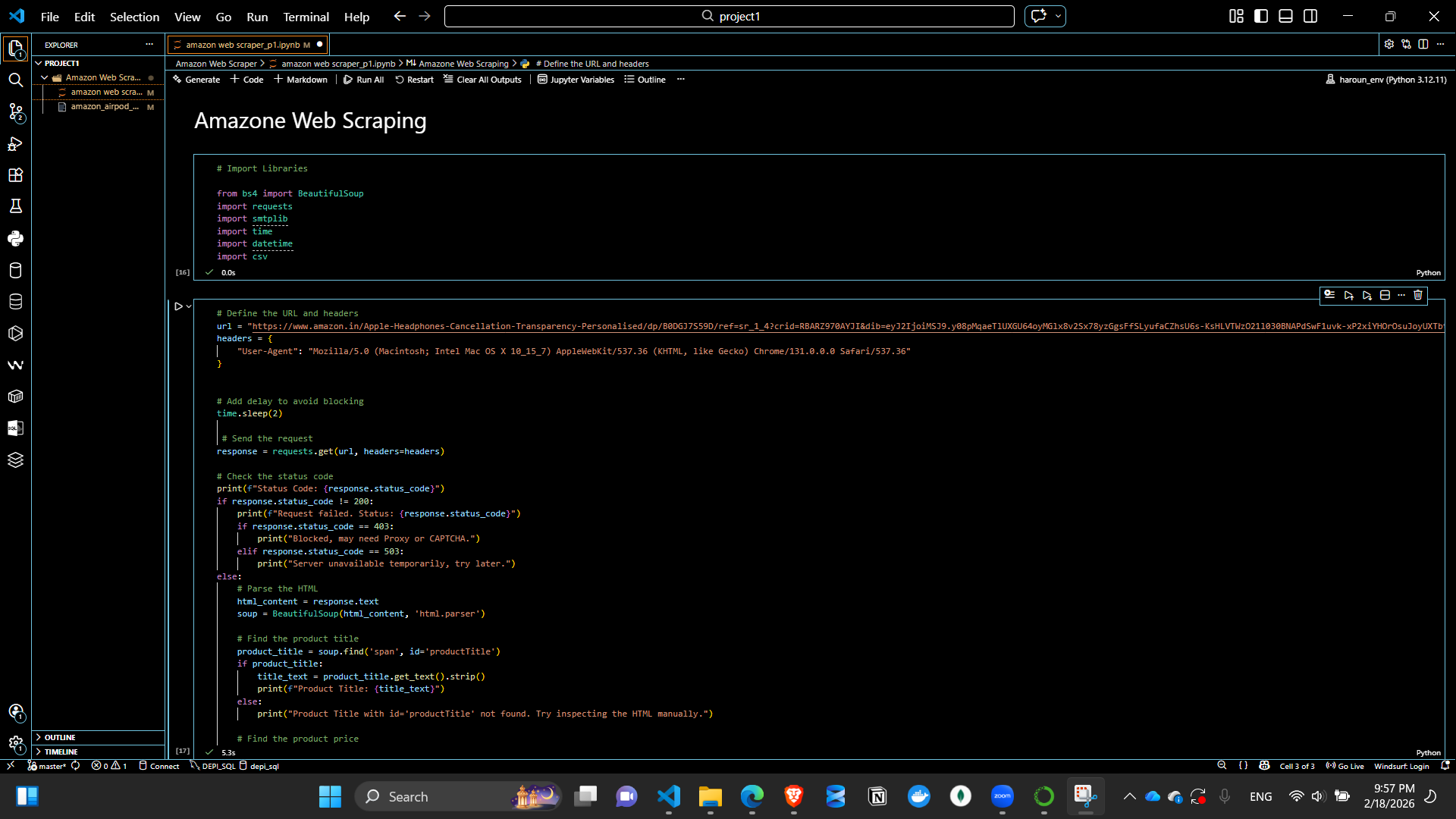Viewport: 1456px width, 819px height.
Task: Open the Extensions view
Action: (x=15, y=175)
